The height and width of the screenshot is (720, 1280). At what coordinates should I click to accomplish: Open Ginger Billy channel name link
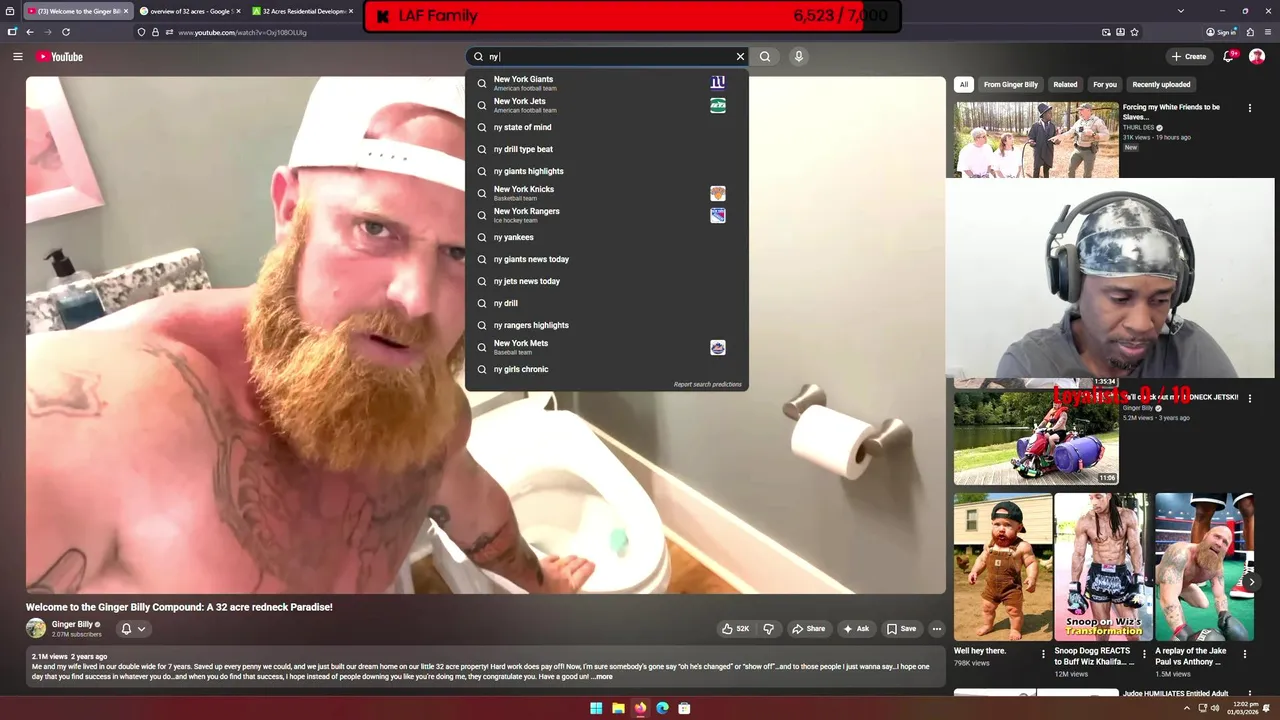[x=72, y=624]
